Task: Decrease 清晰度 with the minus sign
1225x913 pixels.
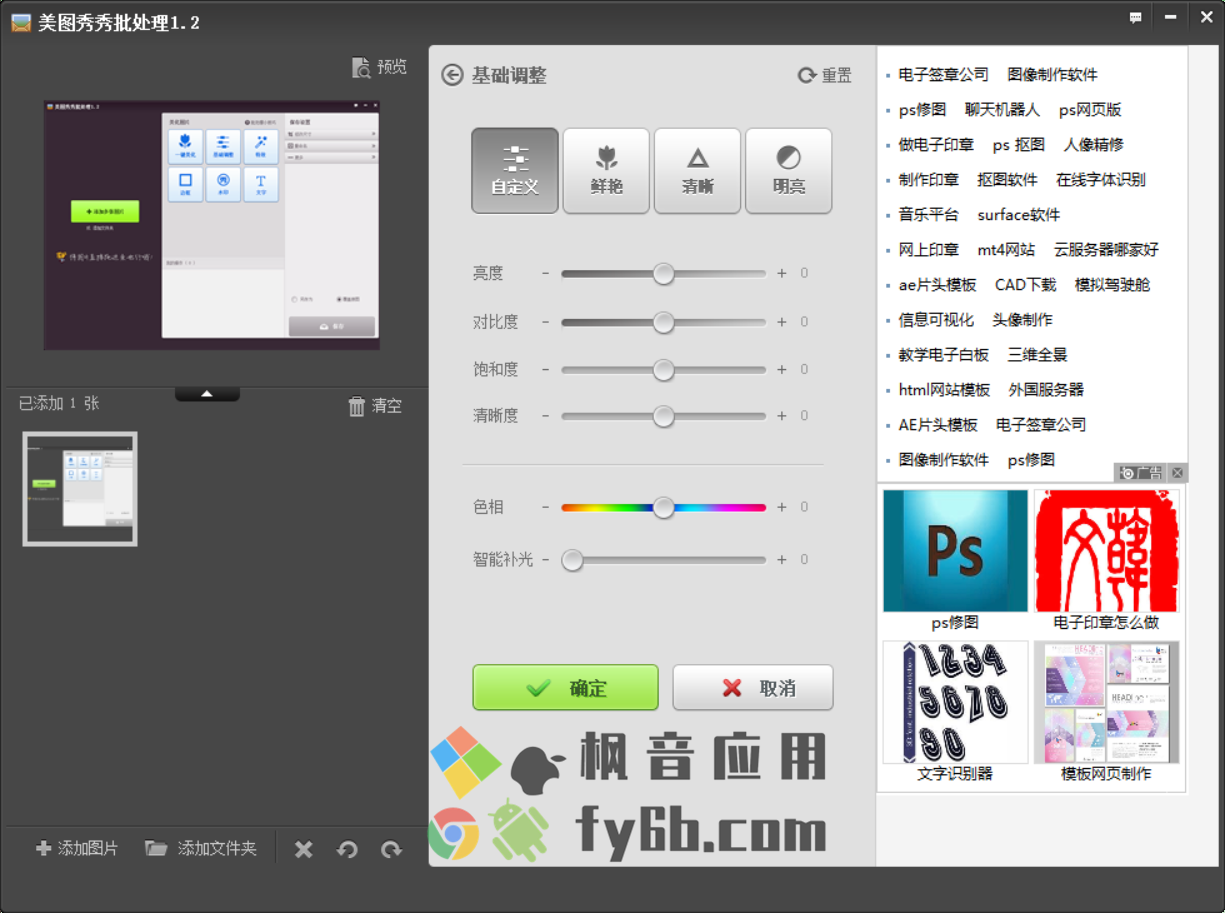Action: click(x=546, y=416)
